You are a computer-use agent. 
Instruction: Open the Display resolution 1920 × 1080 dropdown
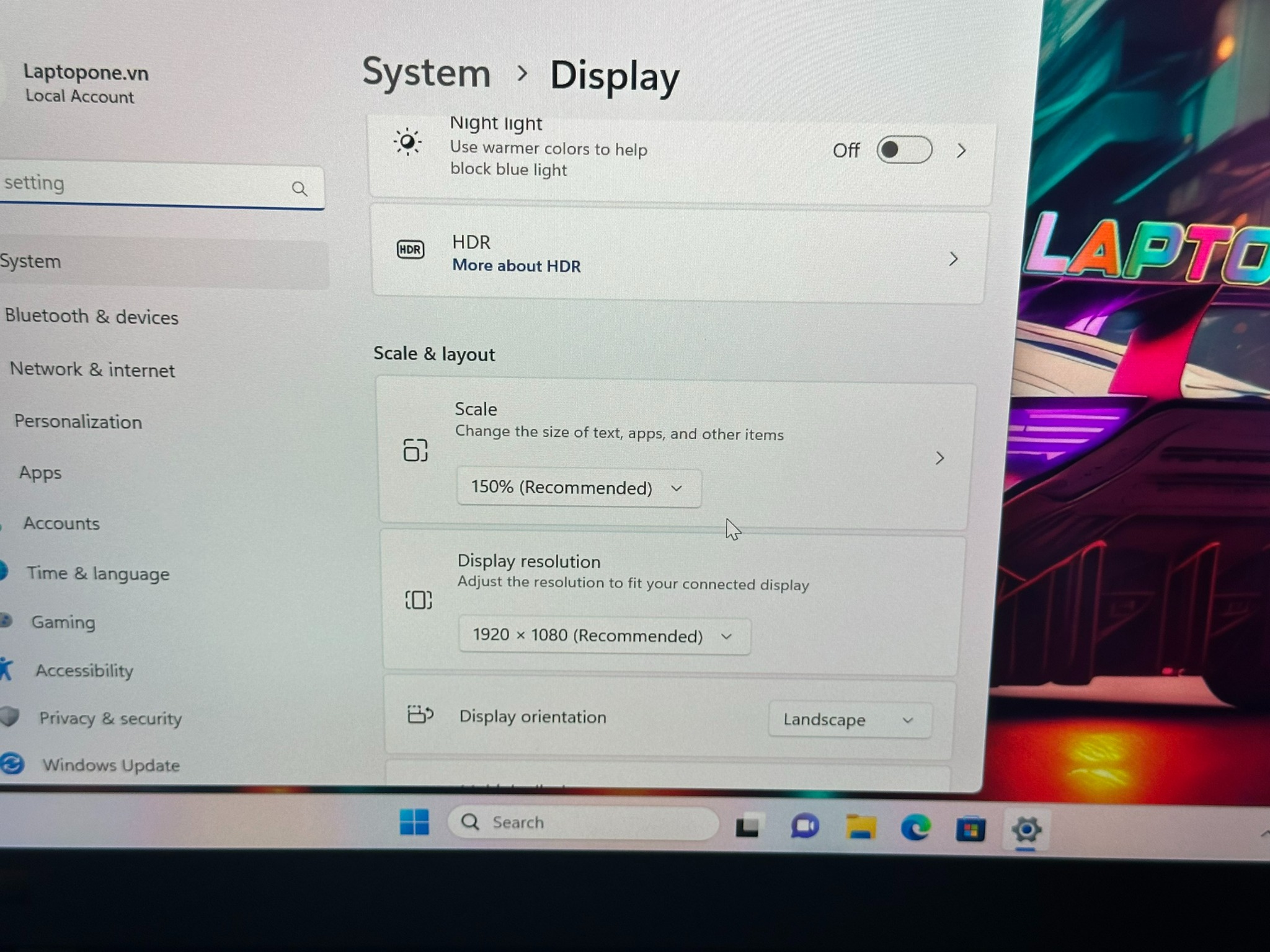click(x=604, y=636)
